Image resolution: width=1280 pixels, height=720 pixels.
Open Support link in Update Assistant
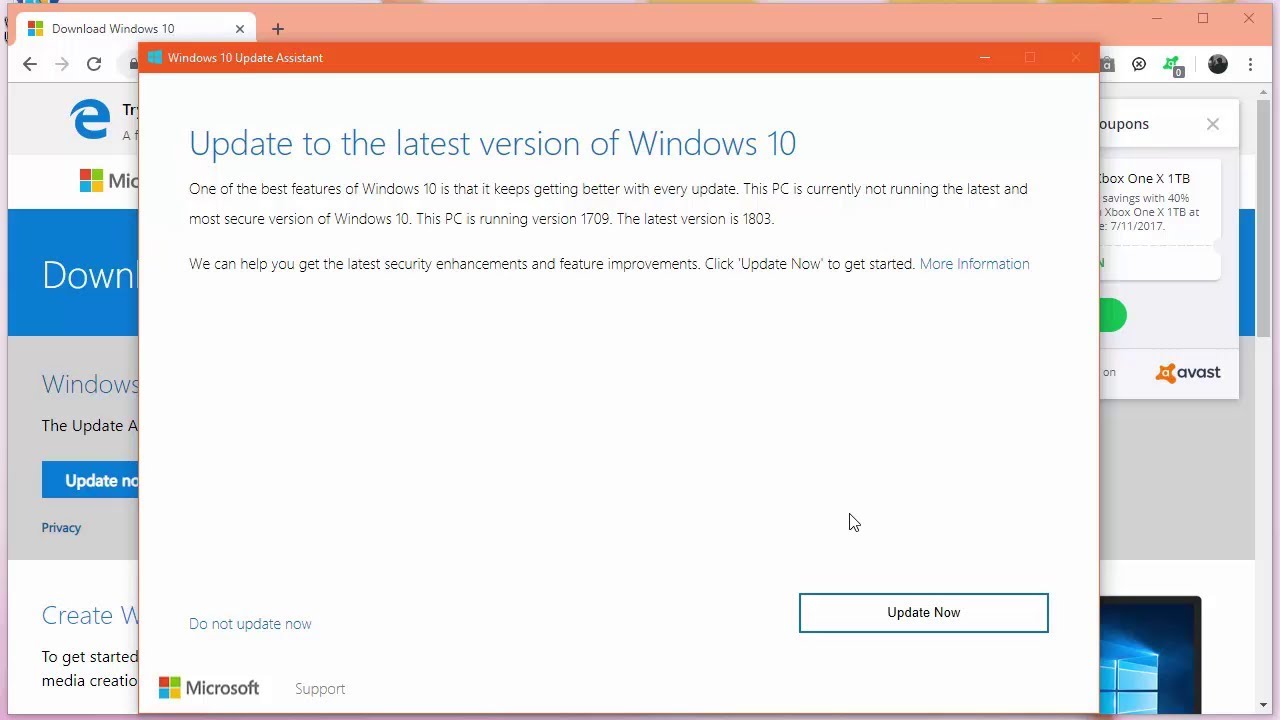[320, 689]
